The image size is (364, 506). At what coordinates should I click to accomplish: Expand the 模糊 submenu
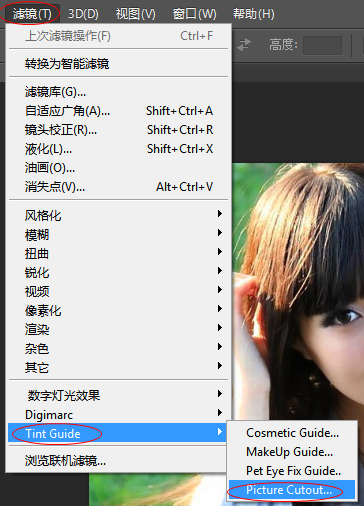[x=118, y=234]
